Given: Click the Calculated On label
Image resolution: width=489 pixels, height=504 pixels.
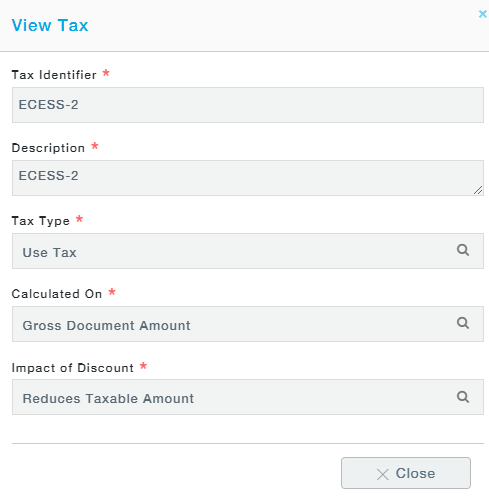Looking at the screenshot, I should click(57, 294).
